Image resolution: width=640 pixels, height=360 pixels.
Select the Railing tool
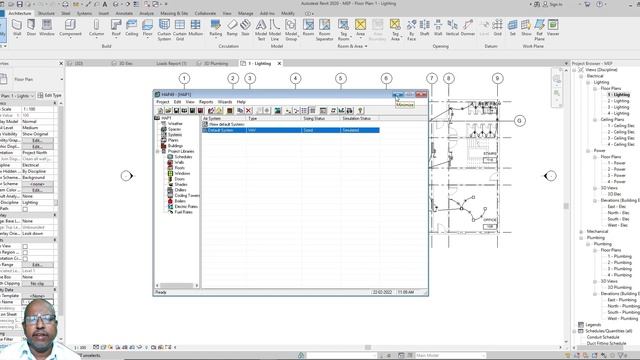point(216,28)
